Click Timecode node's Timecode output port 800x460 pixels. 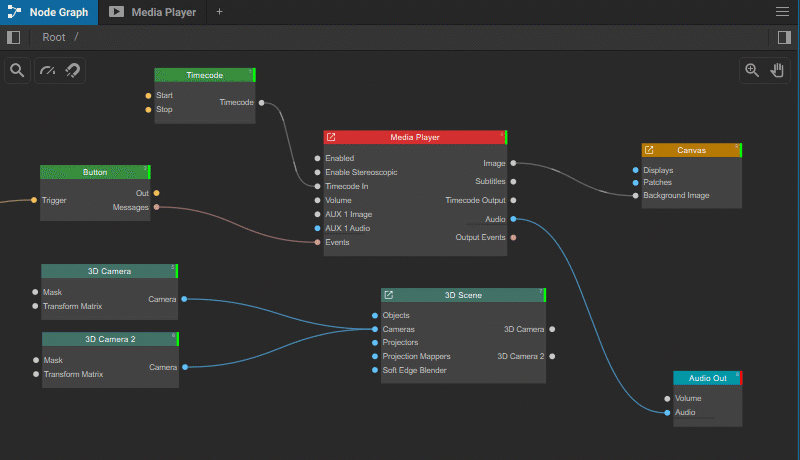(262, 103)
